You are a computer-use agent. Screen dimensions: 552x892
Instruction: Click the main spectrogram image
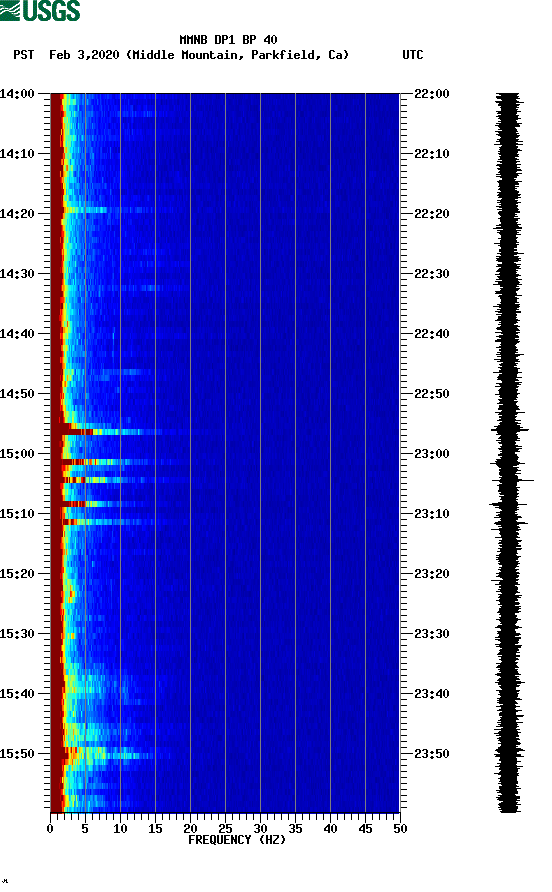(x=225, y=453)
